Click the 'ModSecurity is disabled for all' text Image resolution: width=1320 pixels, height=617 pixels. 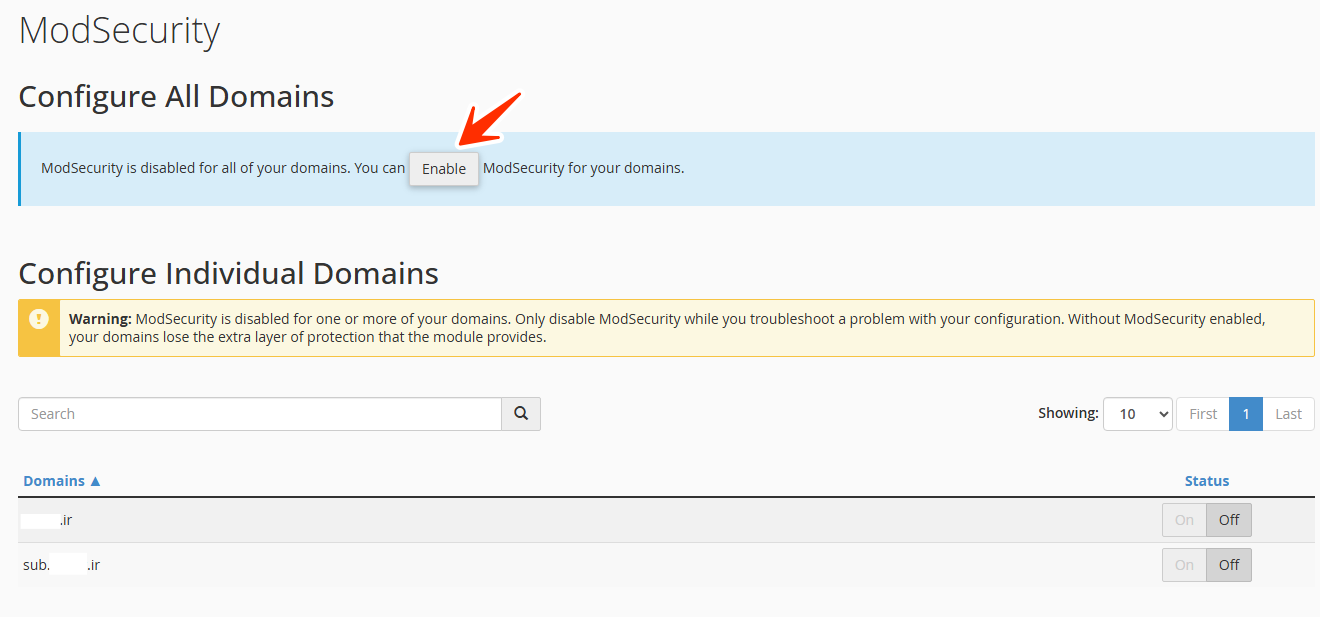pos(223,168)
